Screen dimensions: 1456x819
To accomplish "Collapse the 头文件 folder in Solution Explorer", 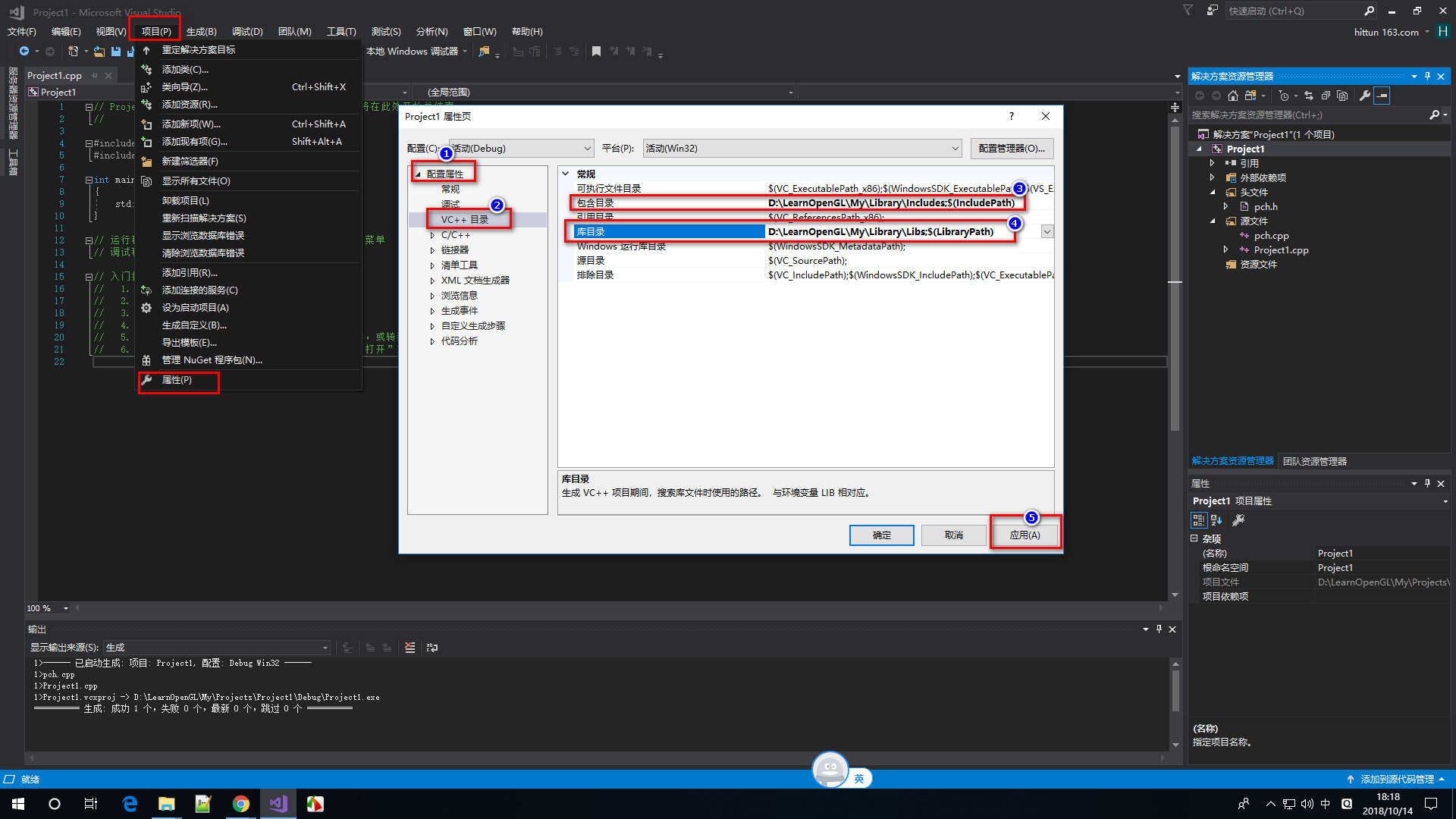I will pos(1212,192).
